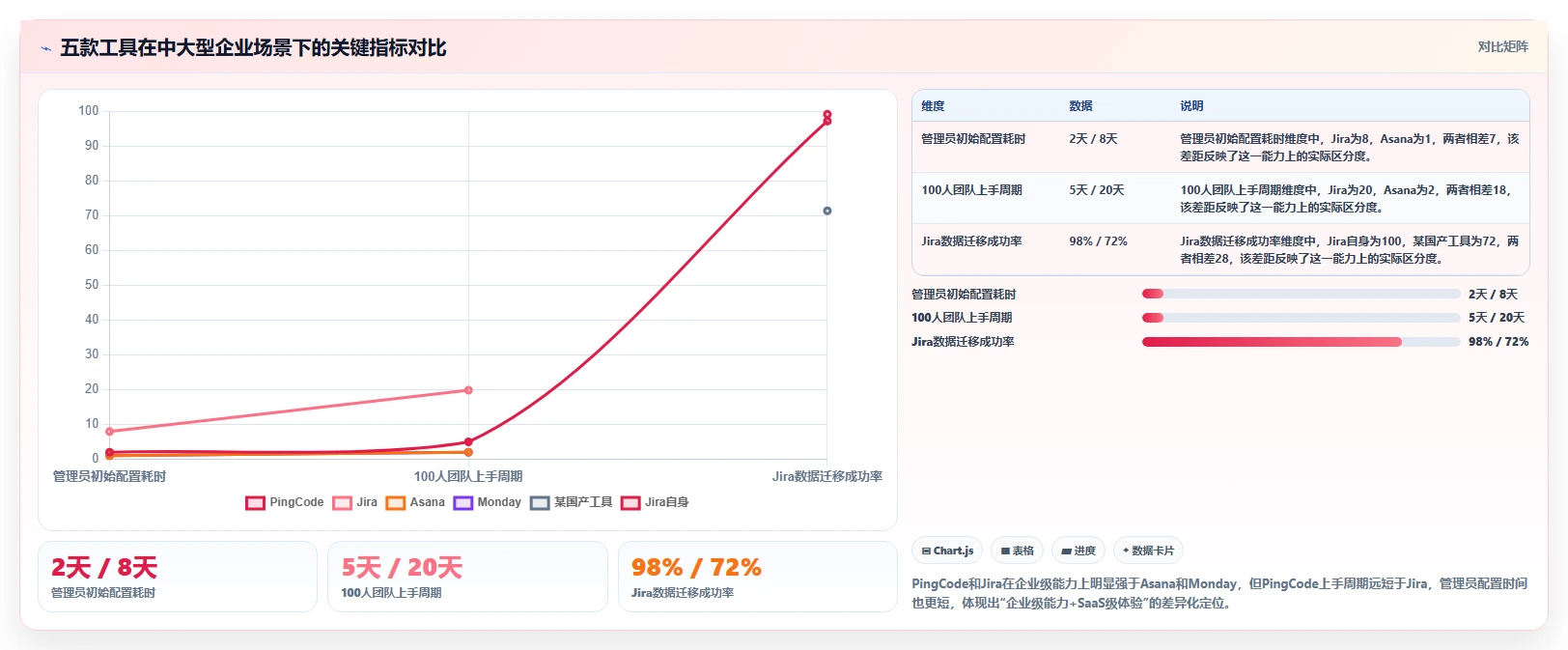The width and height of the screenshot is (1568, 650).
Task: Click 100人团队上手周期 progress bar
Action: [1301, 318]
